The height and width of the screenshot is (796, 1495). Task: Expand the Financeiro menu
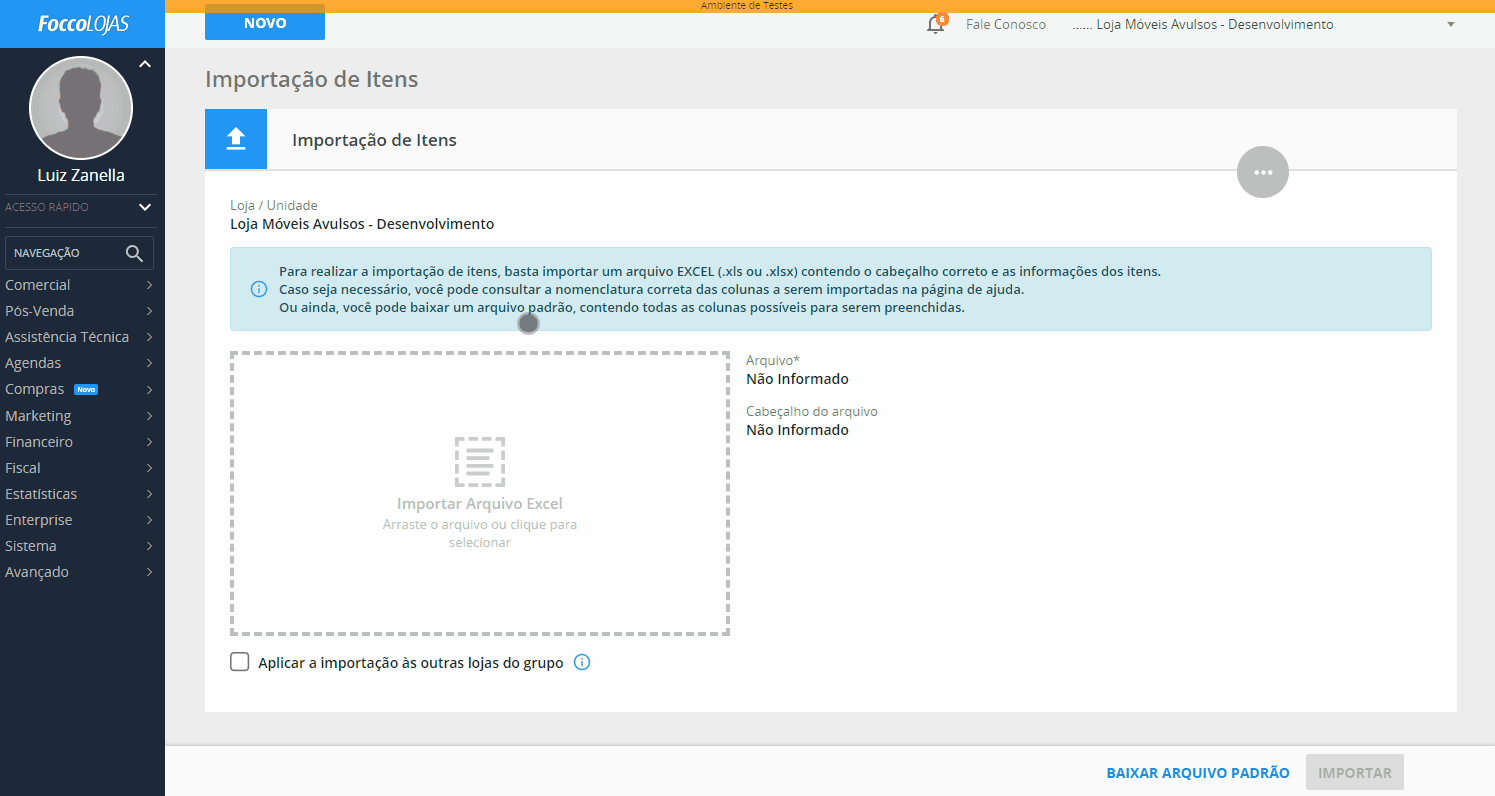[x=82, y=442]
